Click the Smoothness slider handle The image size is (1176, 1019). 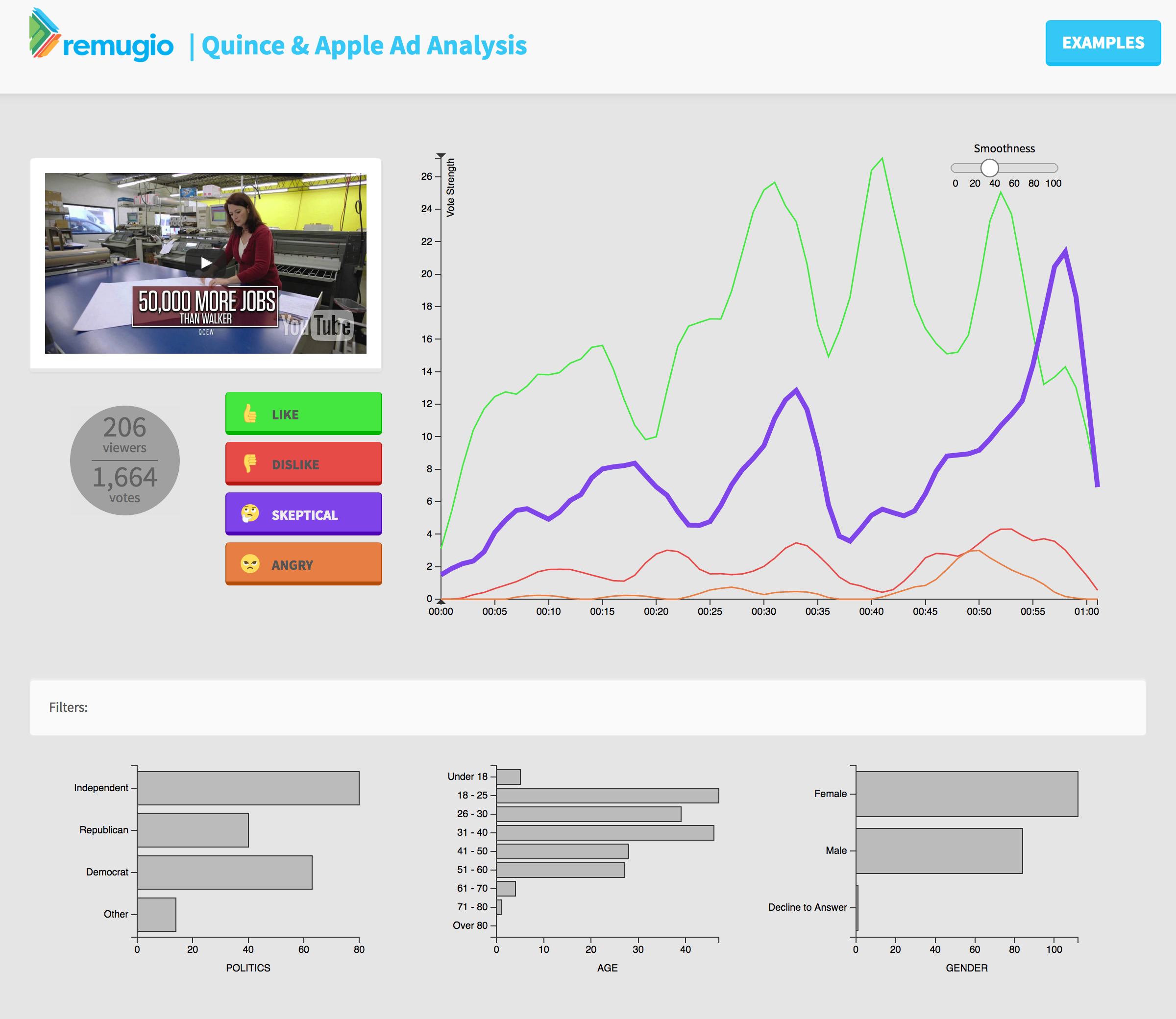pos(989,168)
